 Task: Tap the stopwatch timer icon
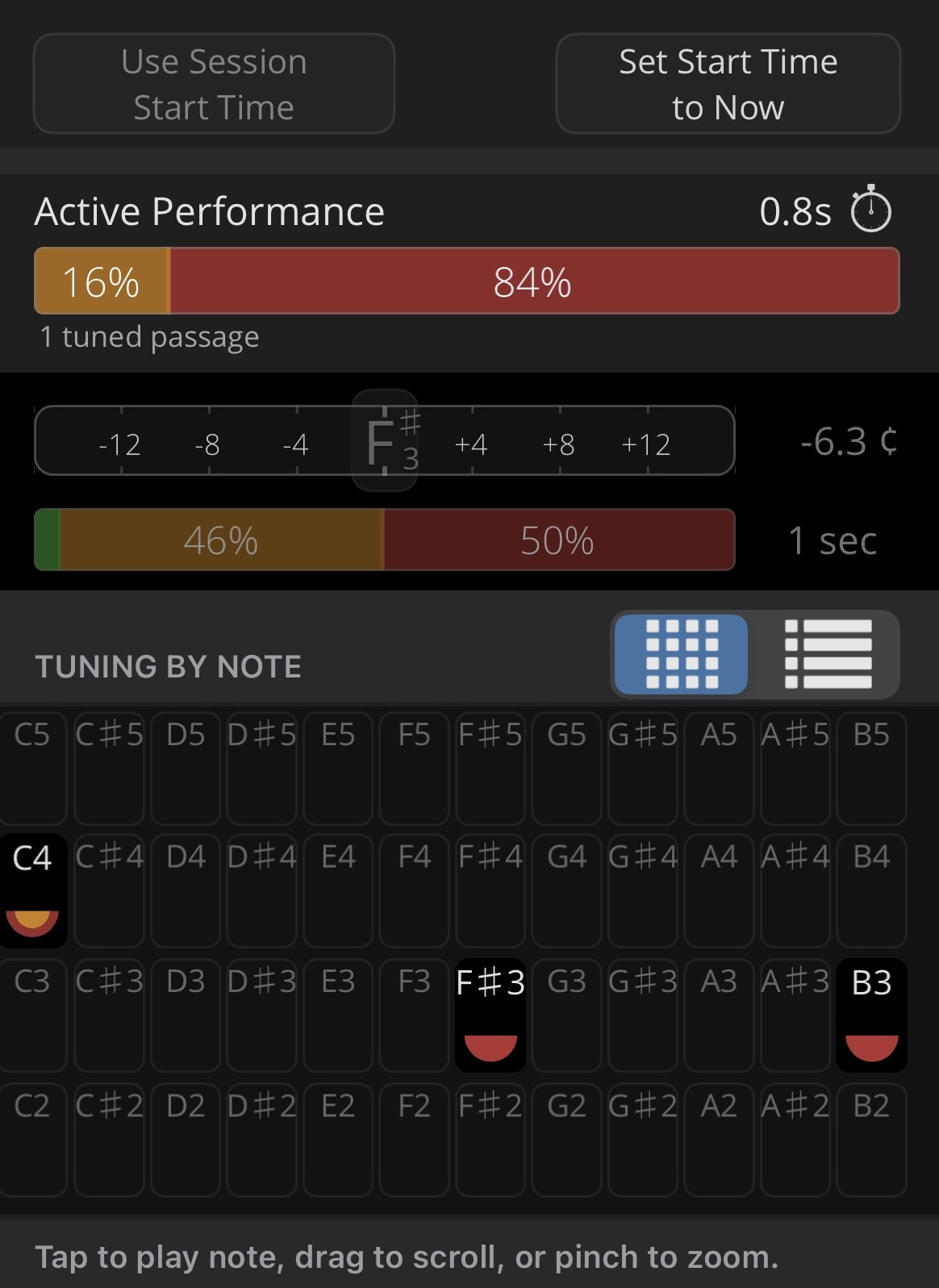tap(870, 209)
